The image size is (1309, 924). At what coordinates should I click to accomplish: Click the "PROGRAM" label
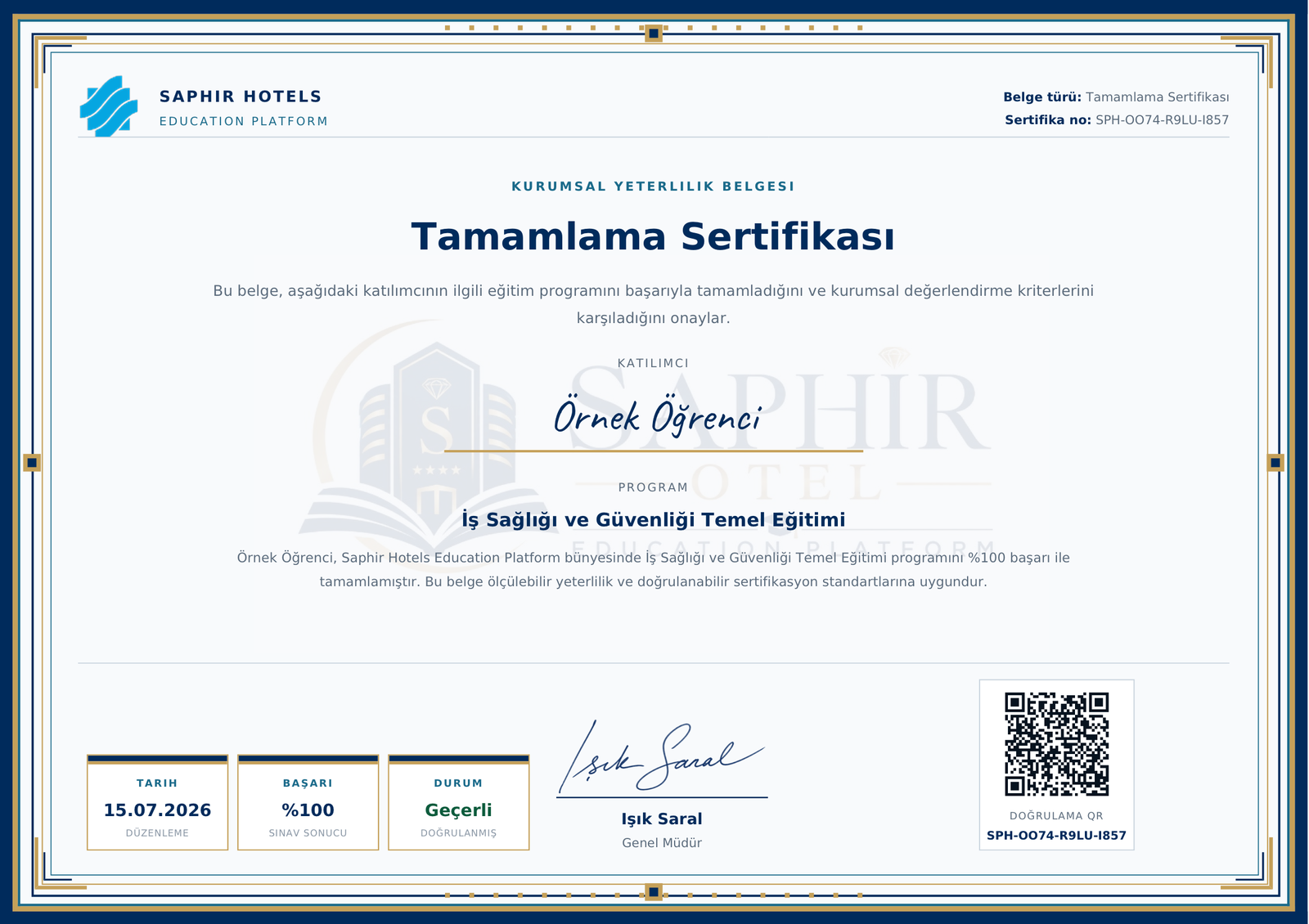(x=653, y=487)
